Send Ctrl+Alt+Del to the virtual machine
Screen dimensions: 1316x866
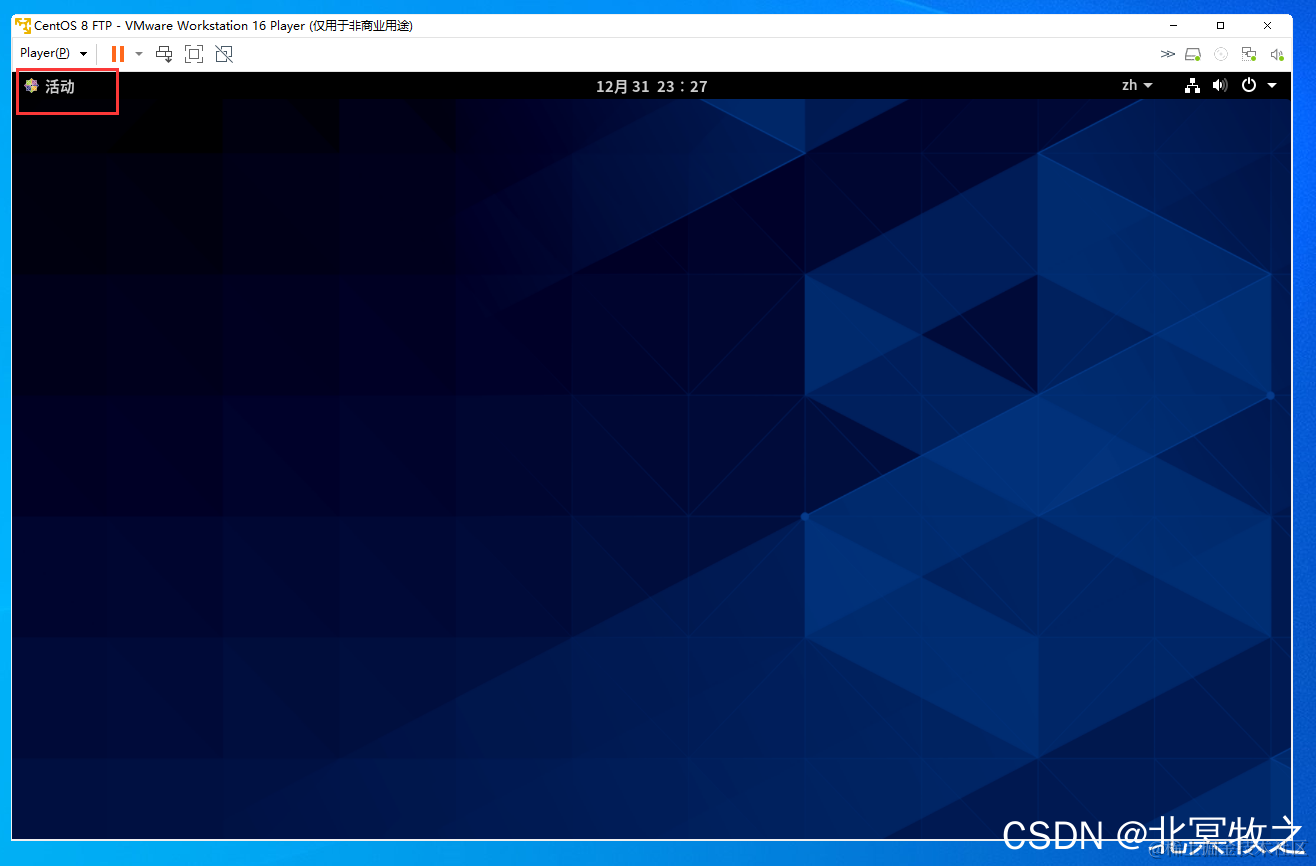point(165,54)
